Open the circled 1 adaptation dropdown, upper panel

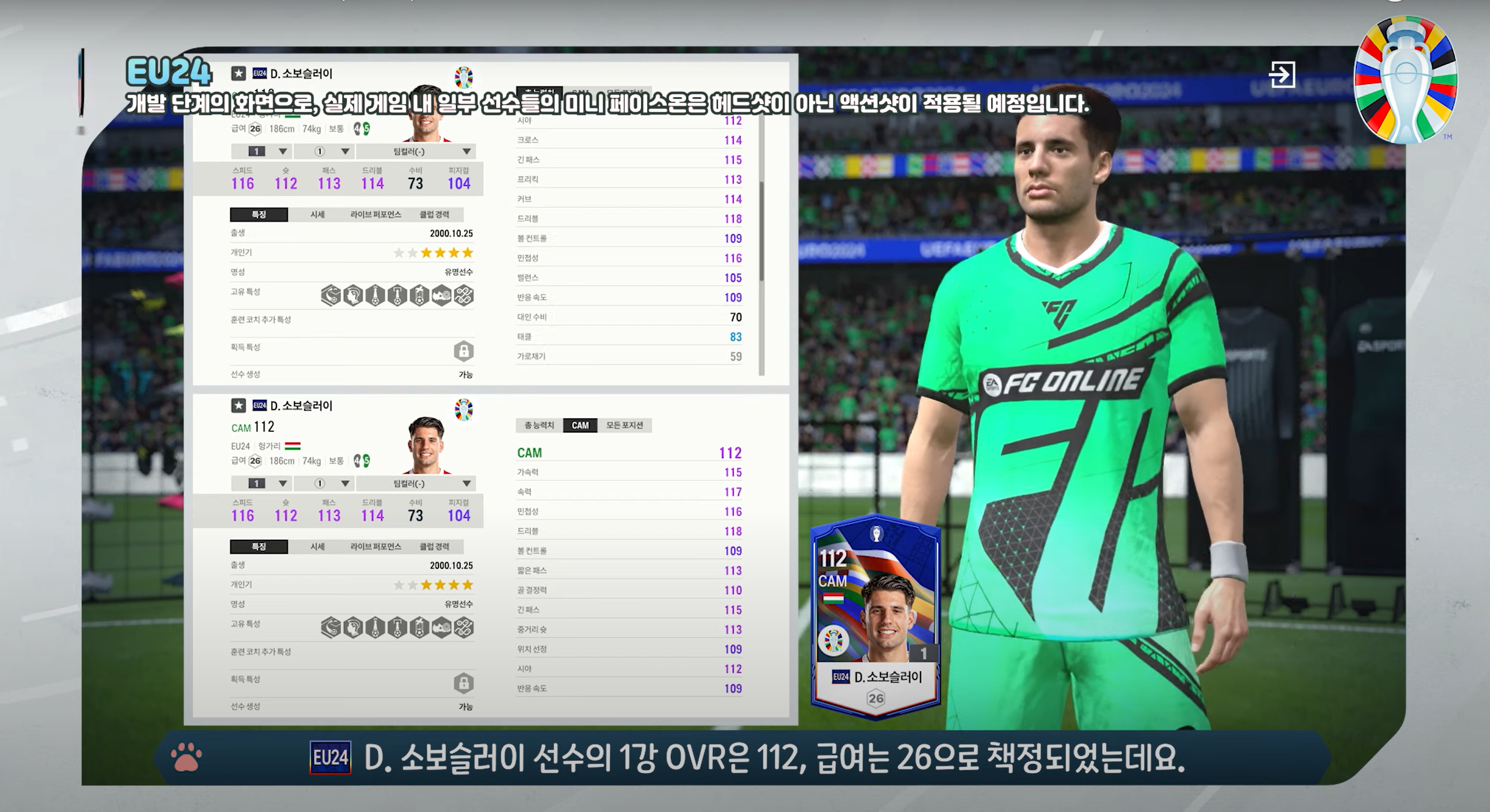pyautogui.click(x=324, y=151)
